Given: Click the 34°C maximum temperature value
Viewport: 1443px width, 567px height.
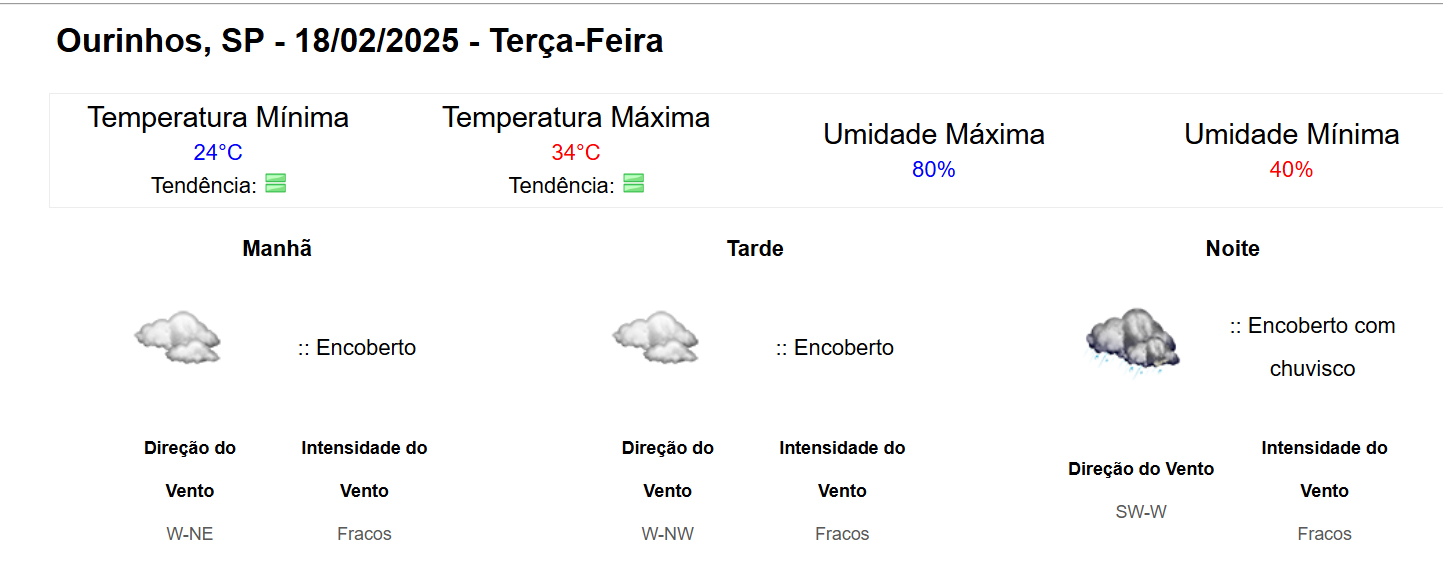Looking at the screenshot, I should (576, 153).
